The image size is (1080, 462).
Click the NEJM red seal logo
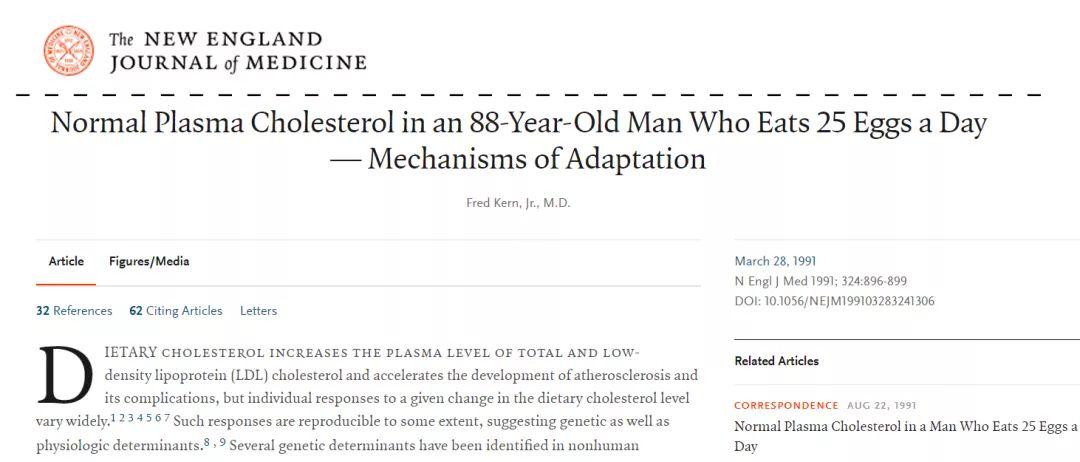(x=69, y=50)
